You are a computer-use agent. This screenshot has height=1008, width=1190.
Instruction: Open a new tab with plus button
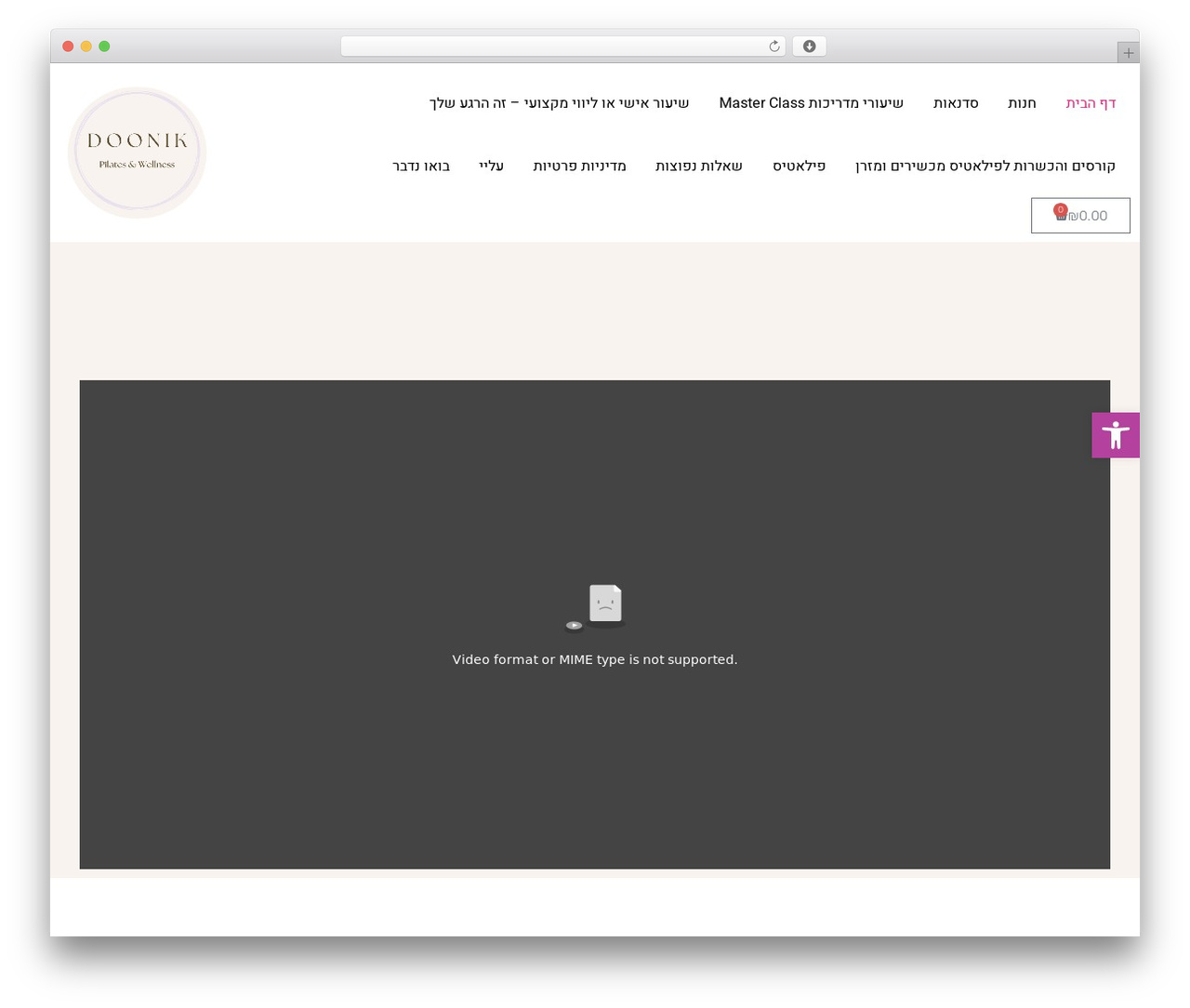[1128, 53]
